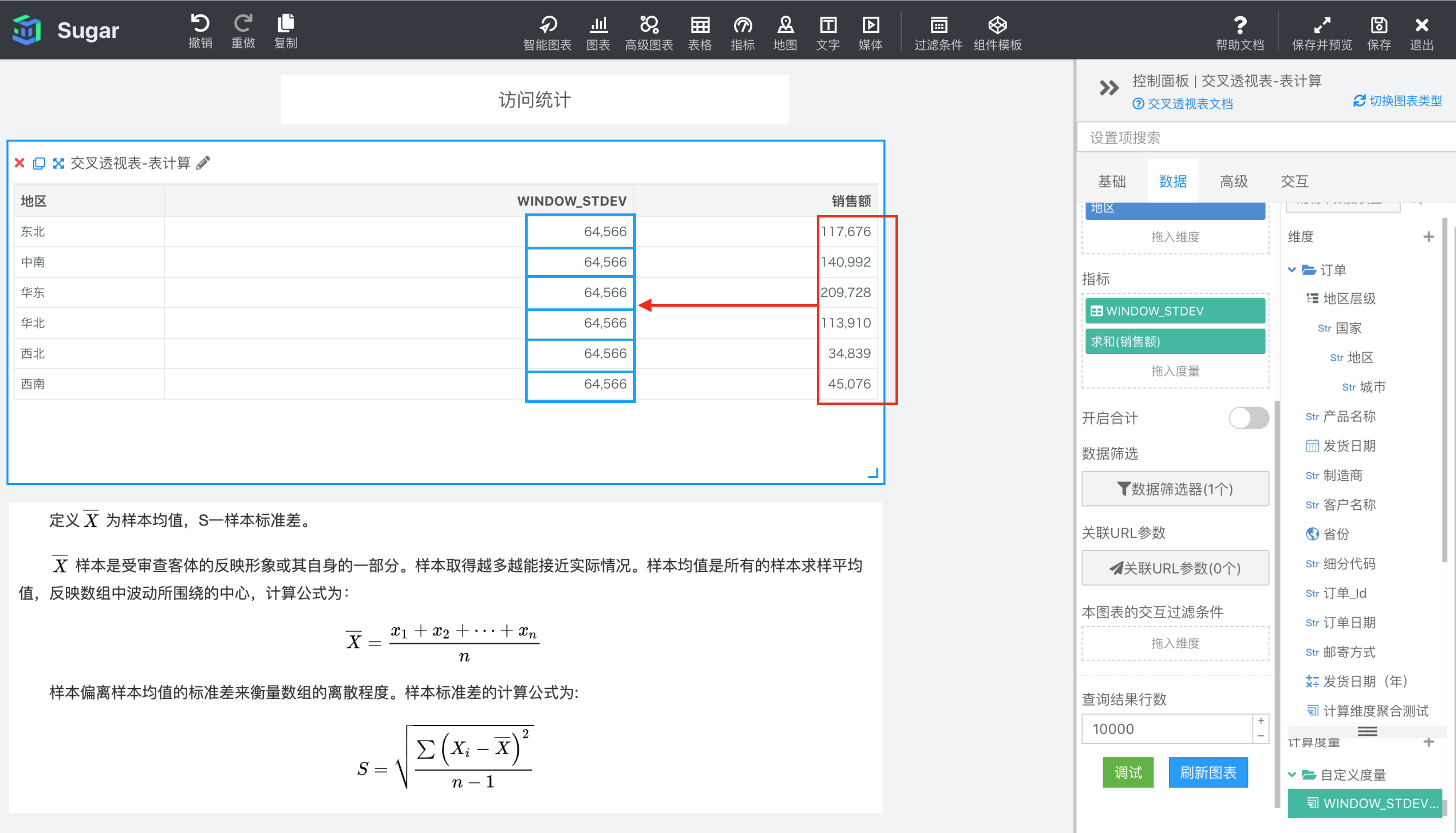The width and height of the screenshot is (1456, 833).
Task: Select the 求和(销售额) indicator pill
Action: 1175,341
